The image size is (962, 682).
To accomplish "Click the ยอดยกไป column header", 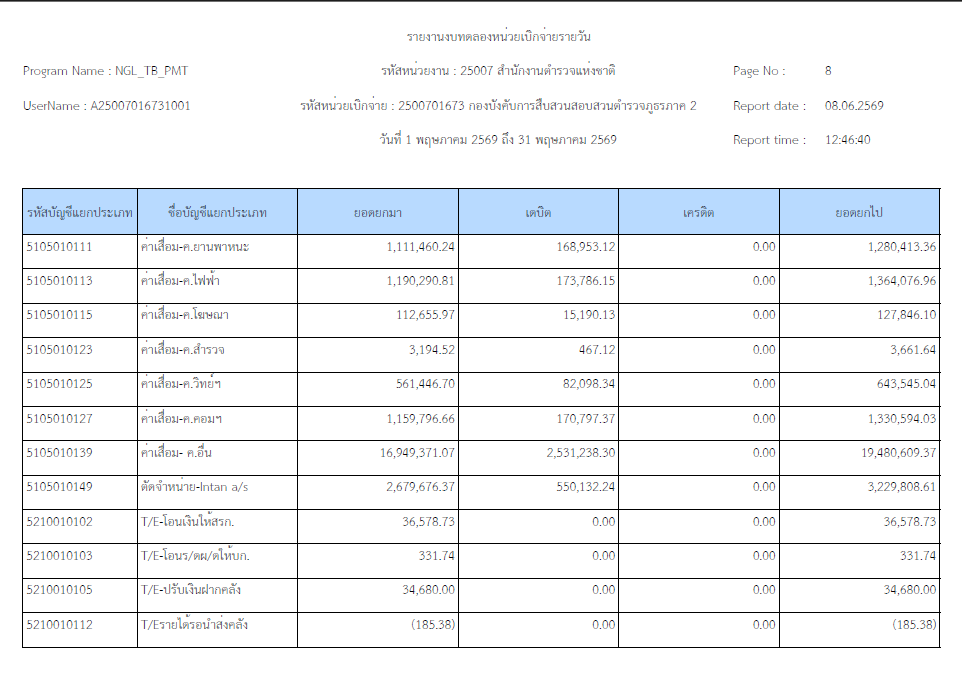I will tap(859, 212).
